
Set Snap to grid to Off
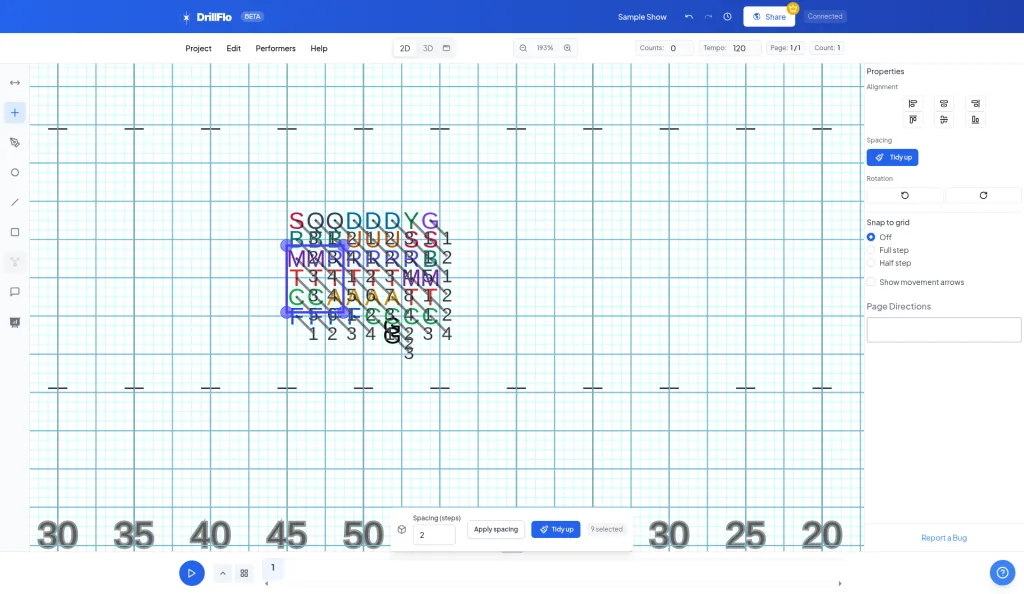pos(871,237)
